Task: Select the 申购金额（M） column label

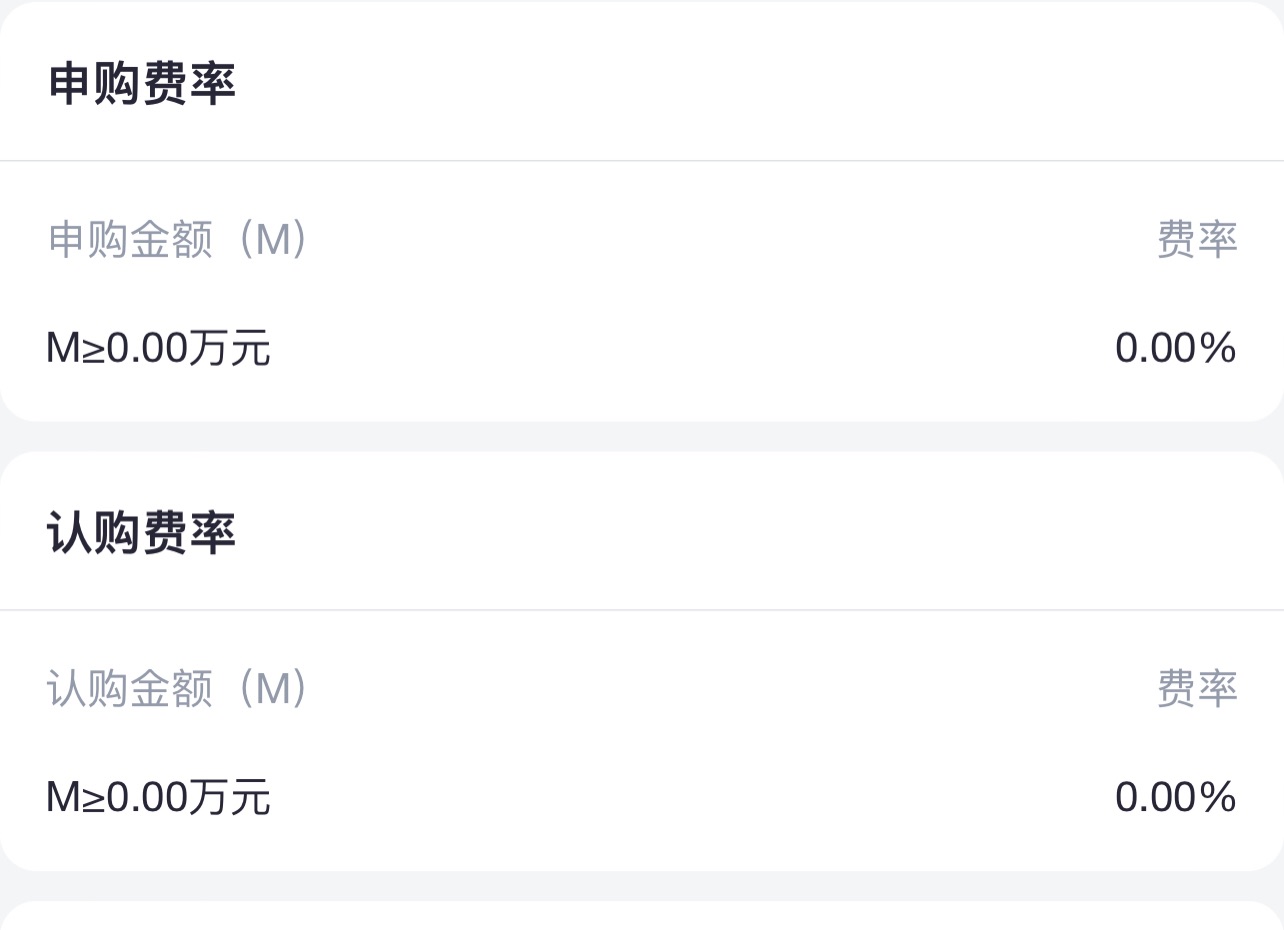Action: [x=177, y=240]
